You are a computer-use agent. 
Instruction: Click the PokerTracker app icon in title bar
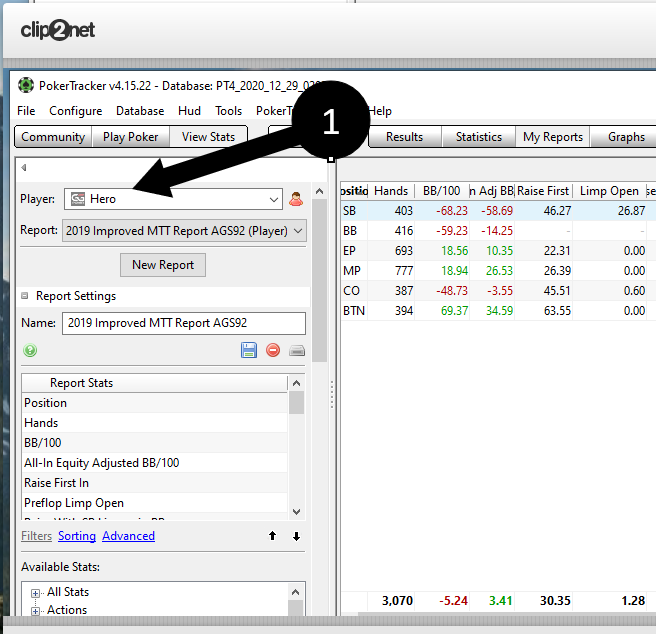pyautogui.click(x=26, y=85)
